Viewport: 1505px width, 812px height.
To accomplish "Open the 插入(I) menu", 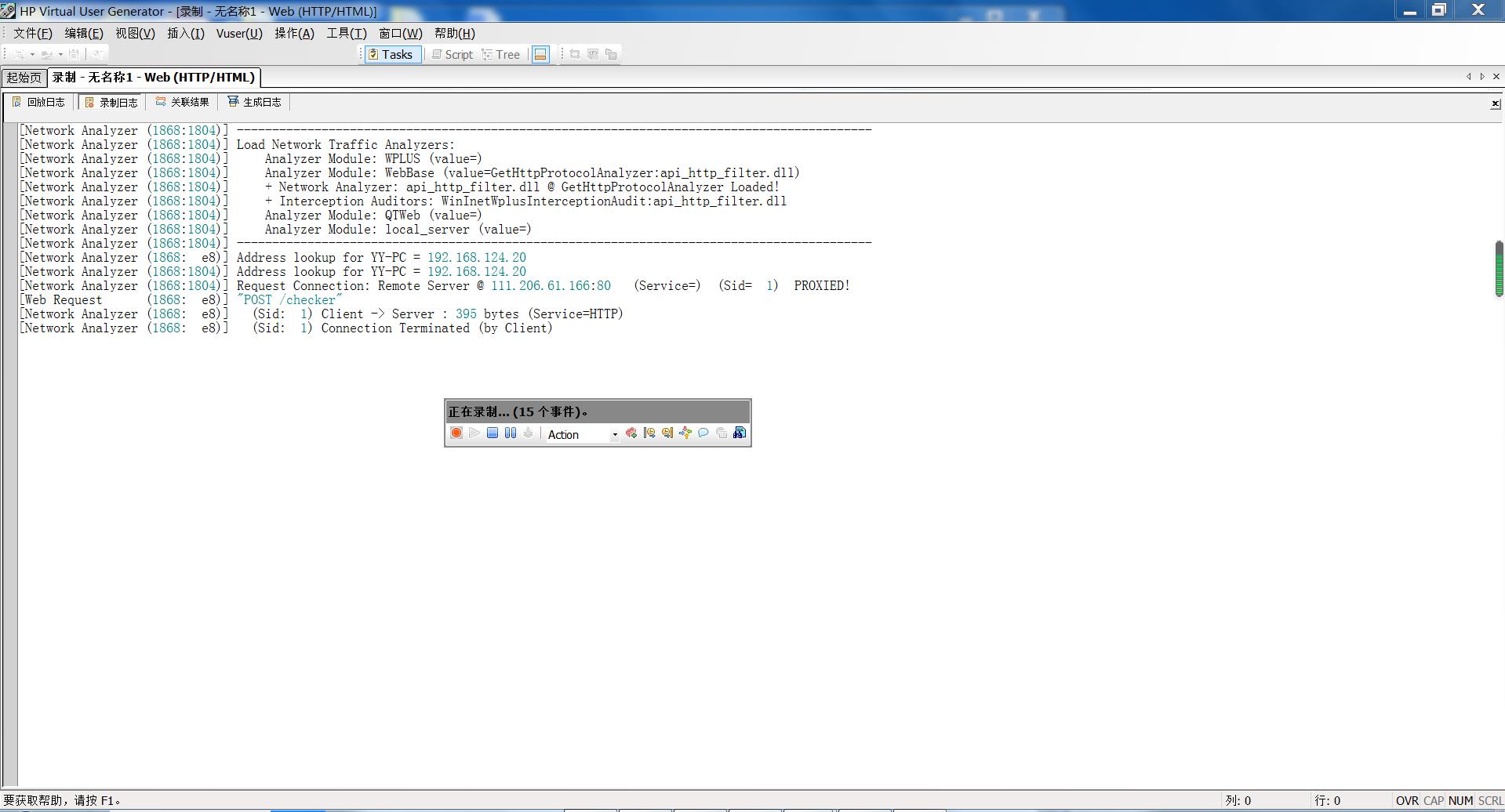I will [x=186, y=33].
